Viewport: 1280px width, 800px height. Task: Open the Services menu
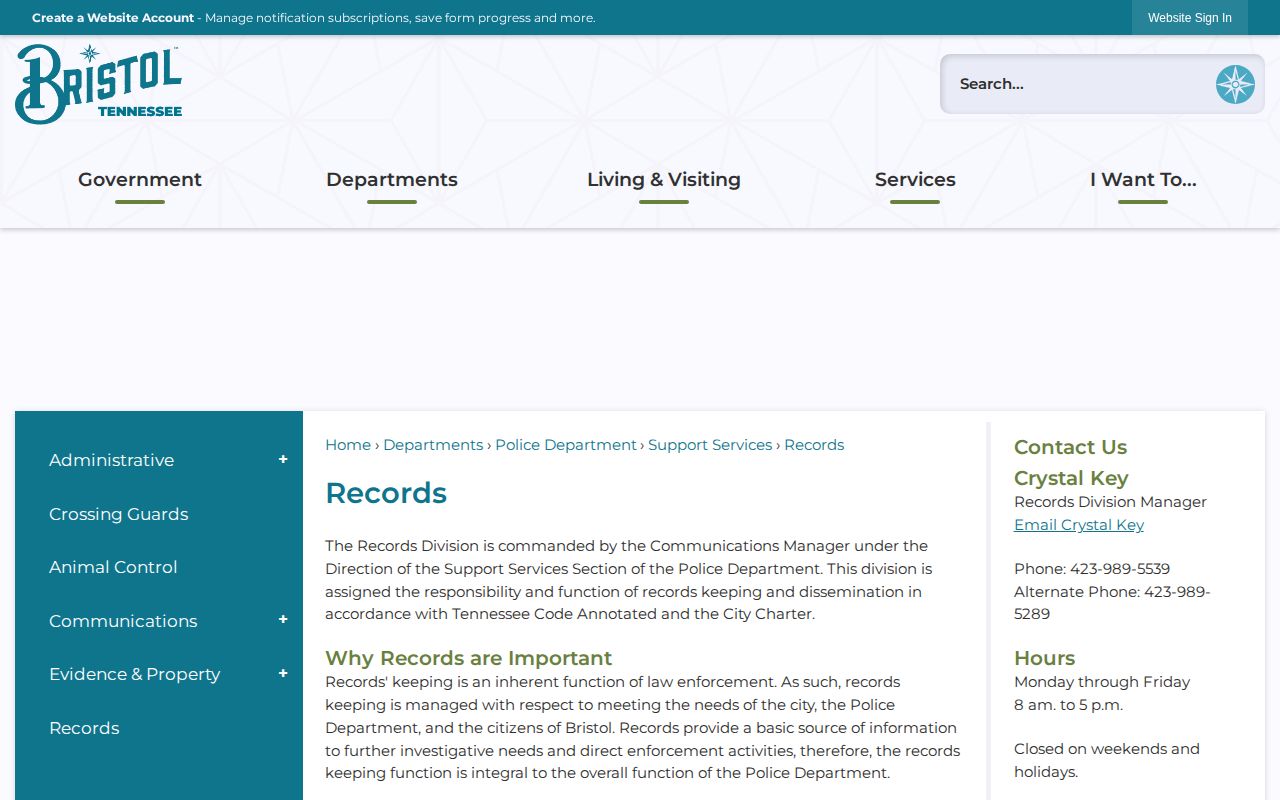[x=915, y=180]
